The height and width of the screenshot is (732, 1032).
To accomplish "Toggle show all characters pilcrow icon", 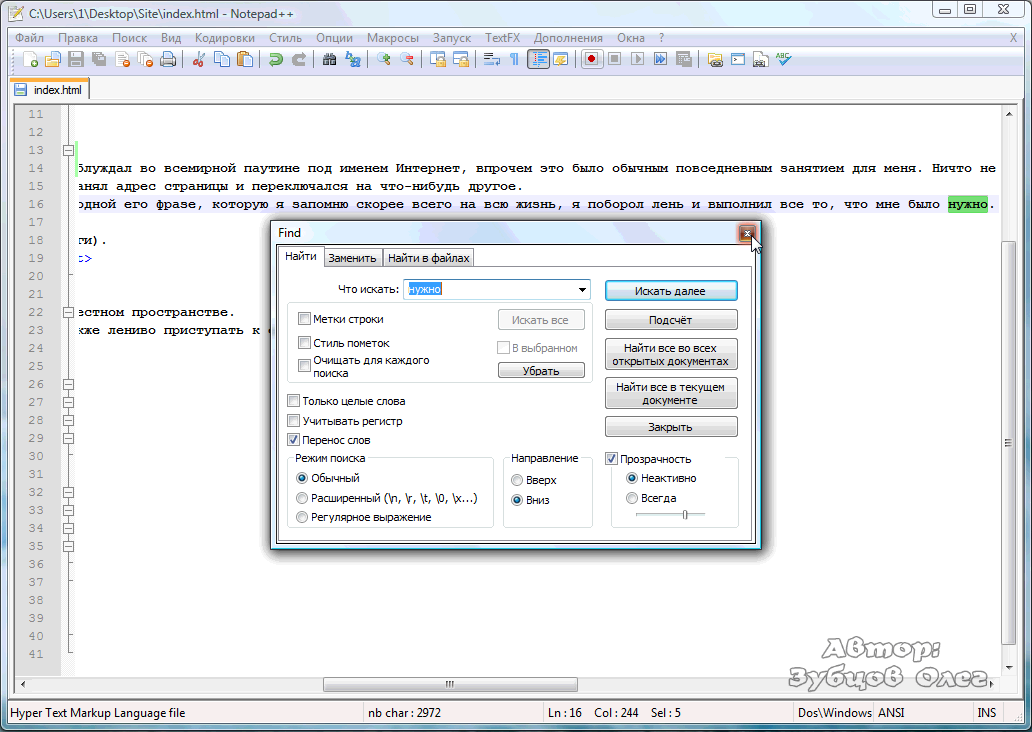I will pyautogui.click(x=515, y=60).
